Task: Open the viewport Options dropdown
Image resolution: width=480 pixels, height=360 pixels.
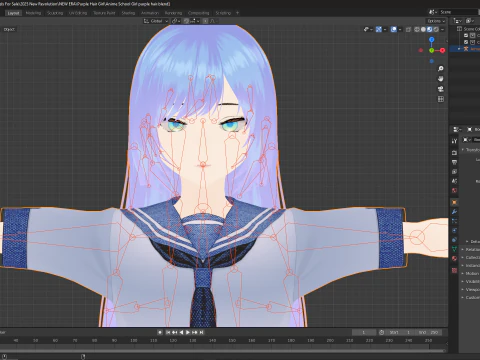Action: [436, 21]
